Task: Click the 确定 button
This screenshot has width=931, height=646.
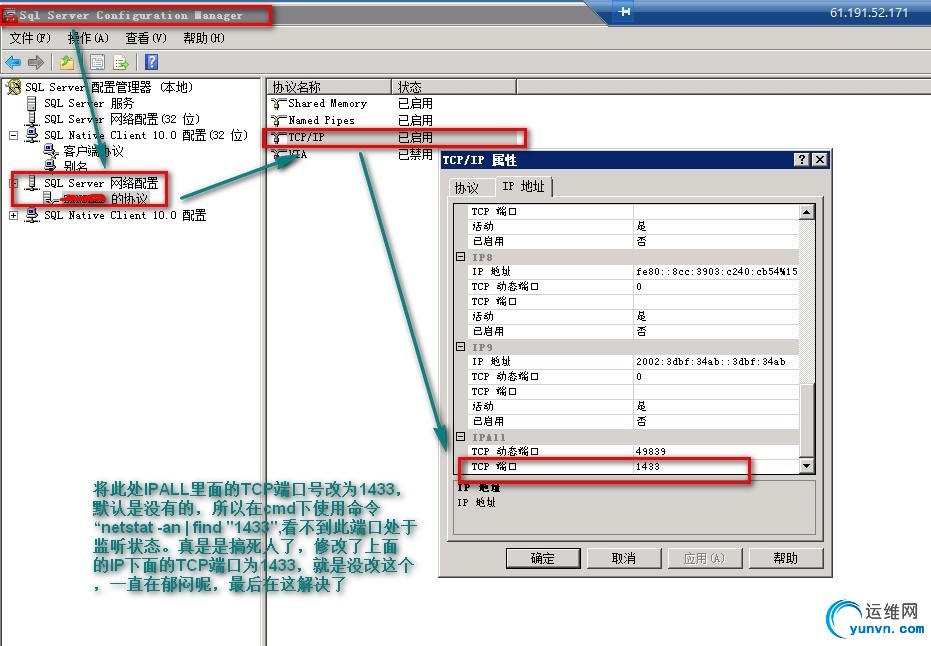Action: 543,558
